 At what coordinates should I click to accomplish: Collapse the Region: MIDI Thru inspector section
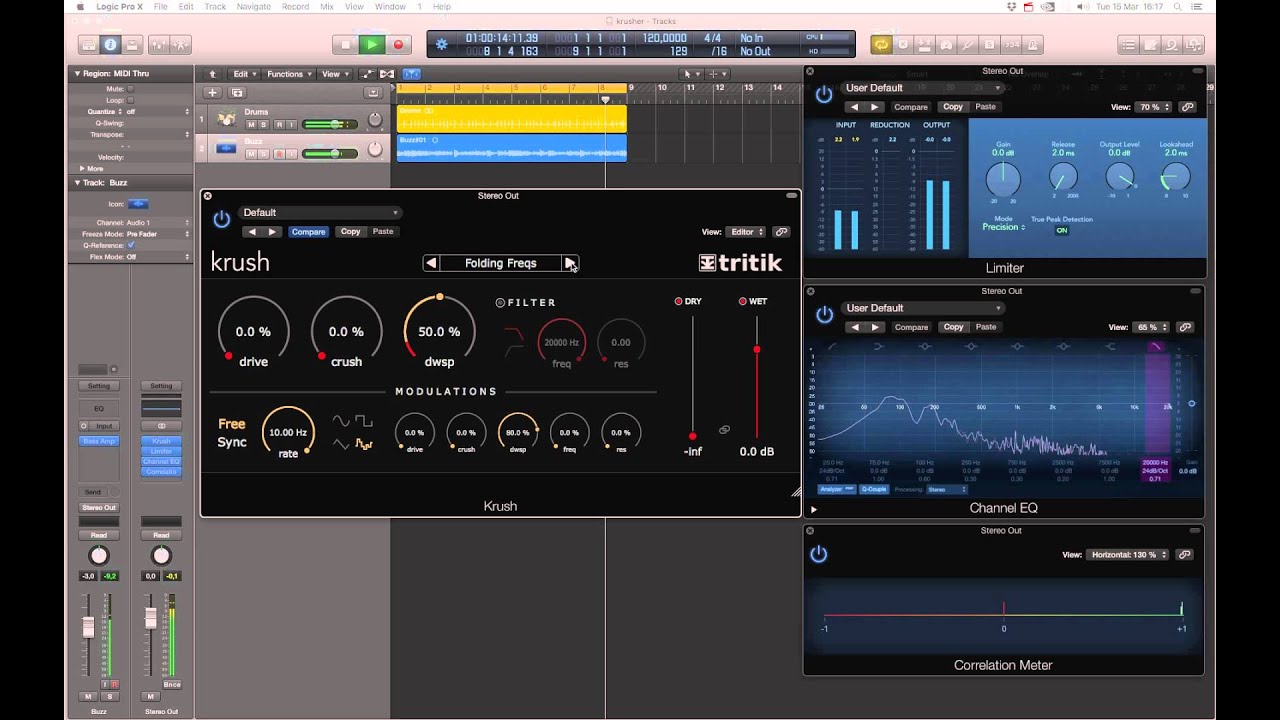tap(77, 74)
